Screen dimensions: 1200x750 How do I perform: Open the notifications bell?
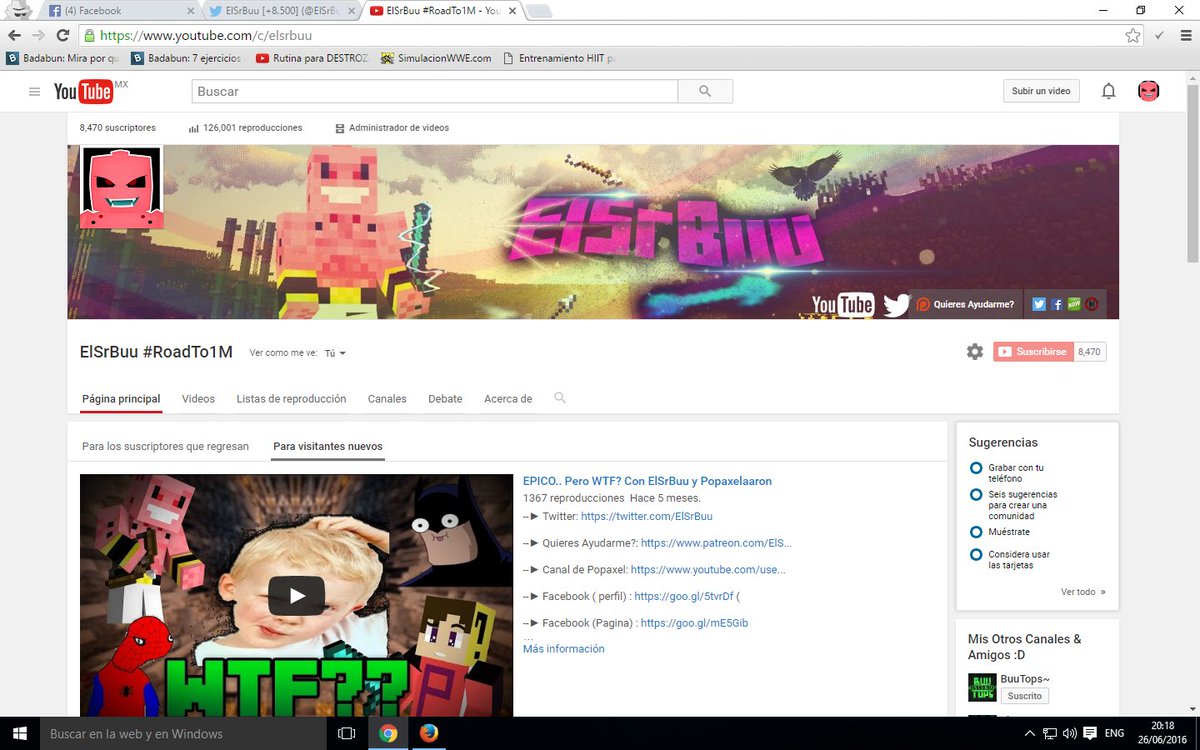(1108, 91)
